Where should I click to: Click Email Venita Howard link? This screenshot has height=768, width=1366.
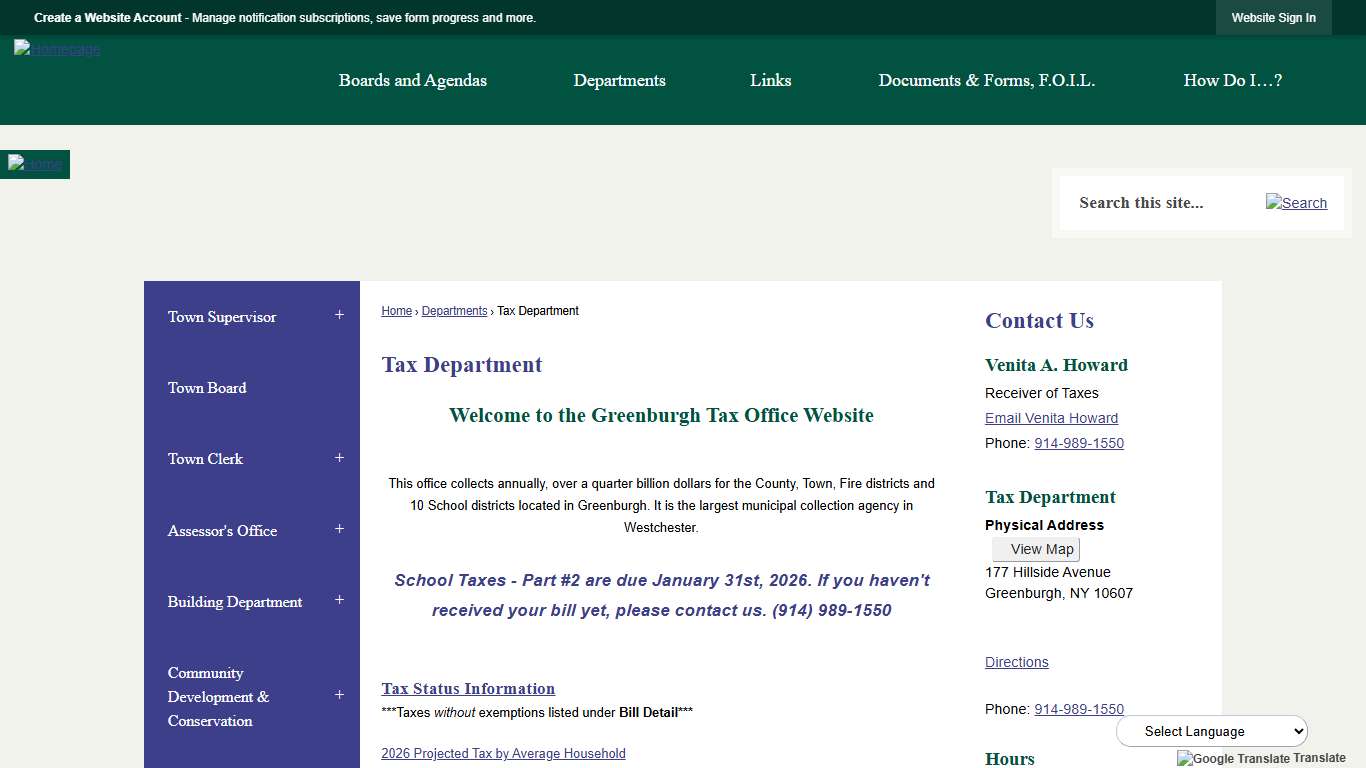(1051, 418)
